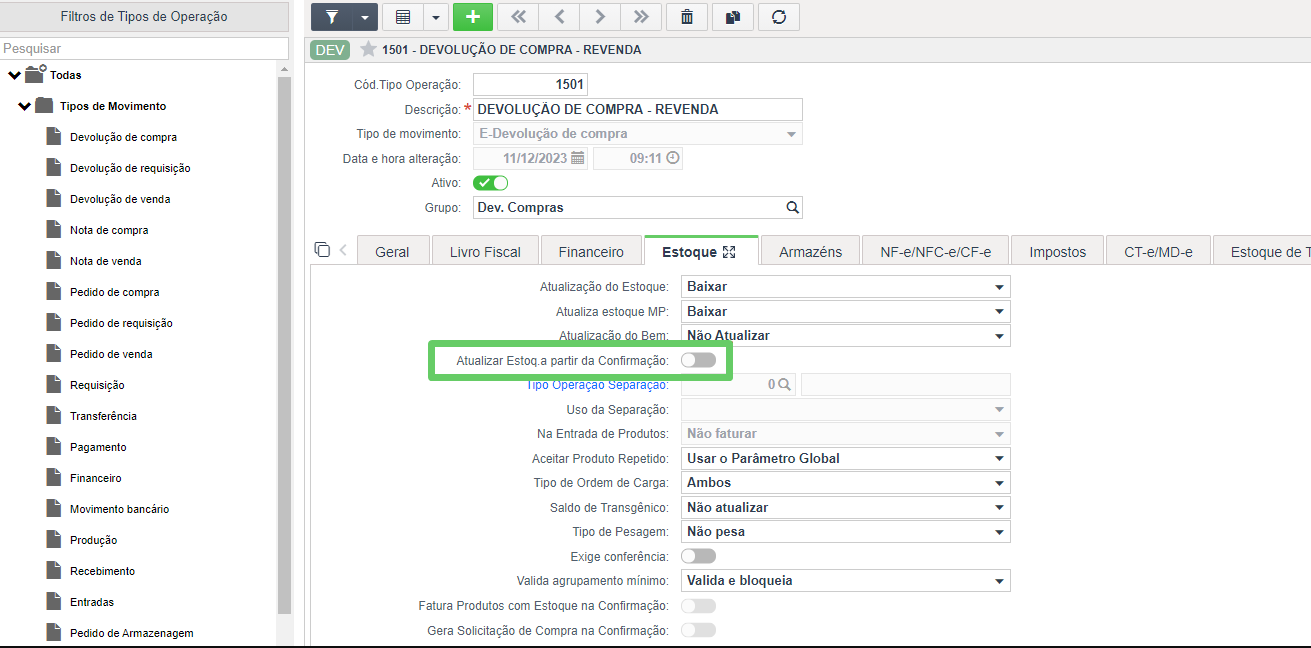Search Tipo Operação Separação magnifier
Screen dimensions: 1311x648
(x=785, y=384)
